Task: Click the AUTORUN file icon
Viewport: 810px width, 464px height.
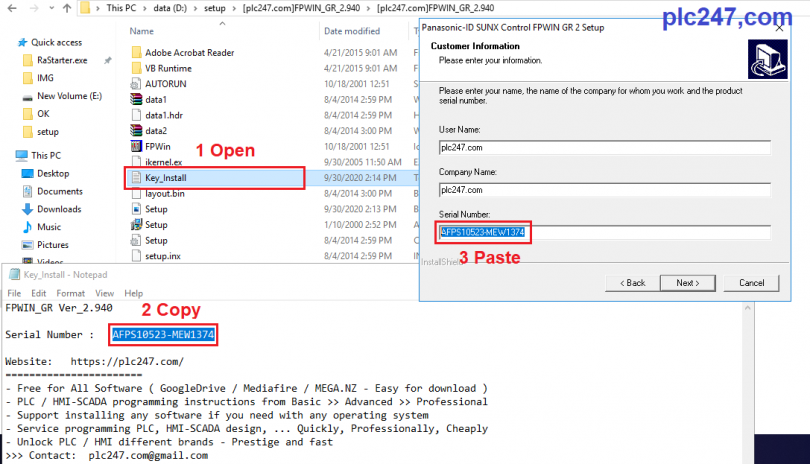Action: (x=138, y=83)
